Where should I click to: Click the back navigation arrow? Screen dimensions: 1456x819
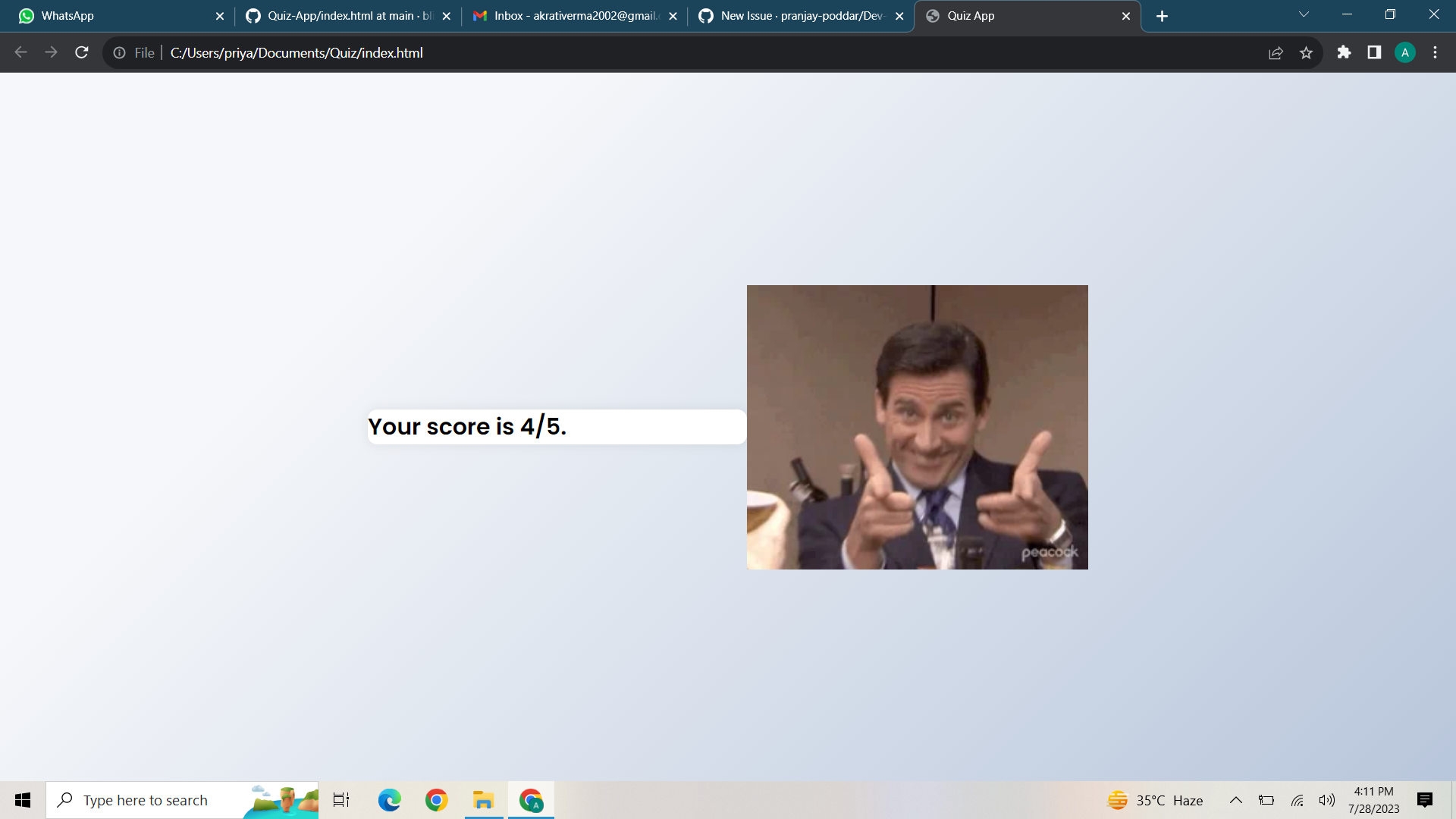point(21,52)
